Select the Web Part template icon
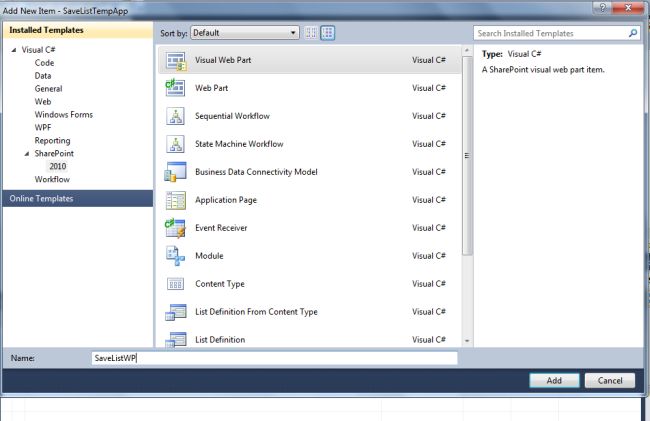Viewport: 650px width, 421px height. click(175, 88)
